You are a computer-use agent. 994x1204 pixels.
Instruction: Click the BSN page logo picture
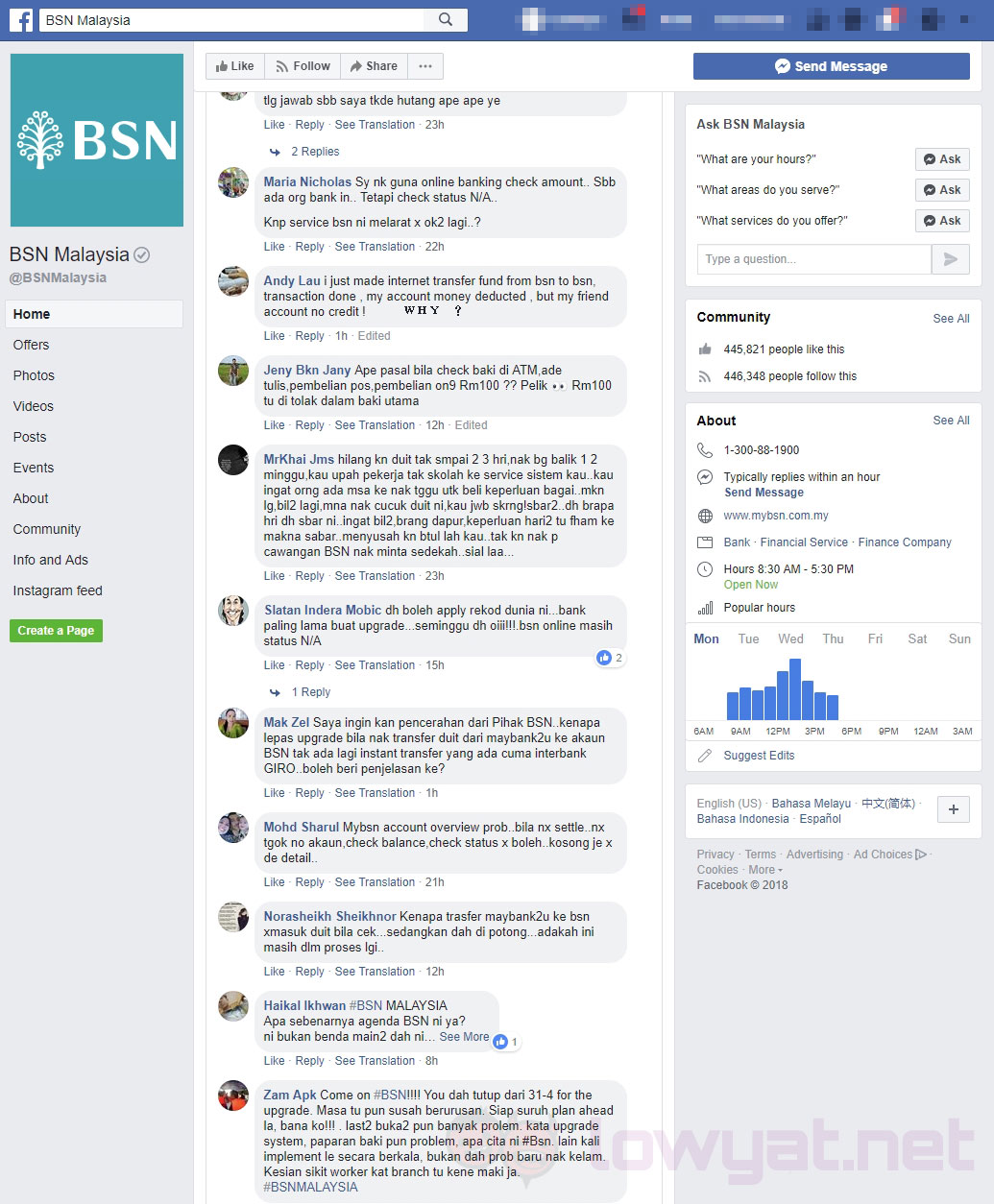(x=97, y=140)
